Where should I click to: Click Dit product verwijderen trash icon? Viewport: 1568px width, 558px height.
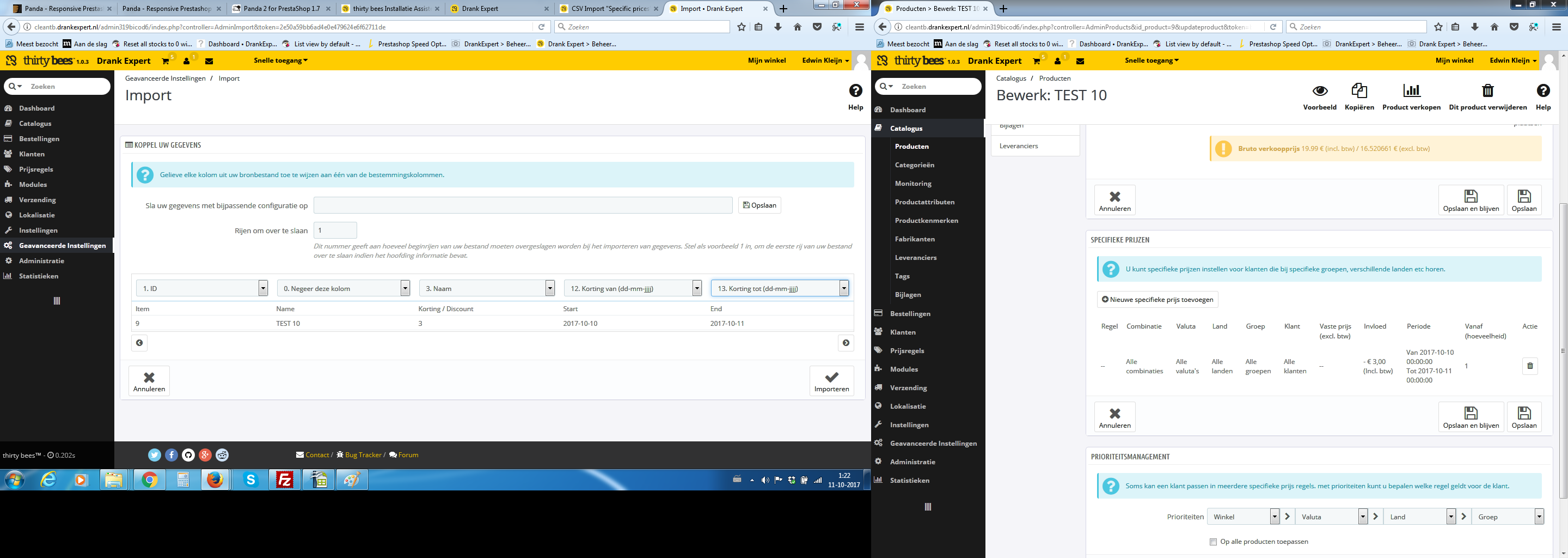pyautogui.click(x=1487, y=92)
